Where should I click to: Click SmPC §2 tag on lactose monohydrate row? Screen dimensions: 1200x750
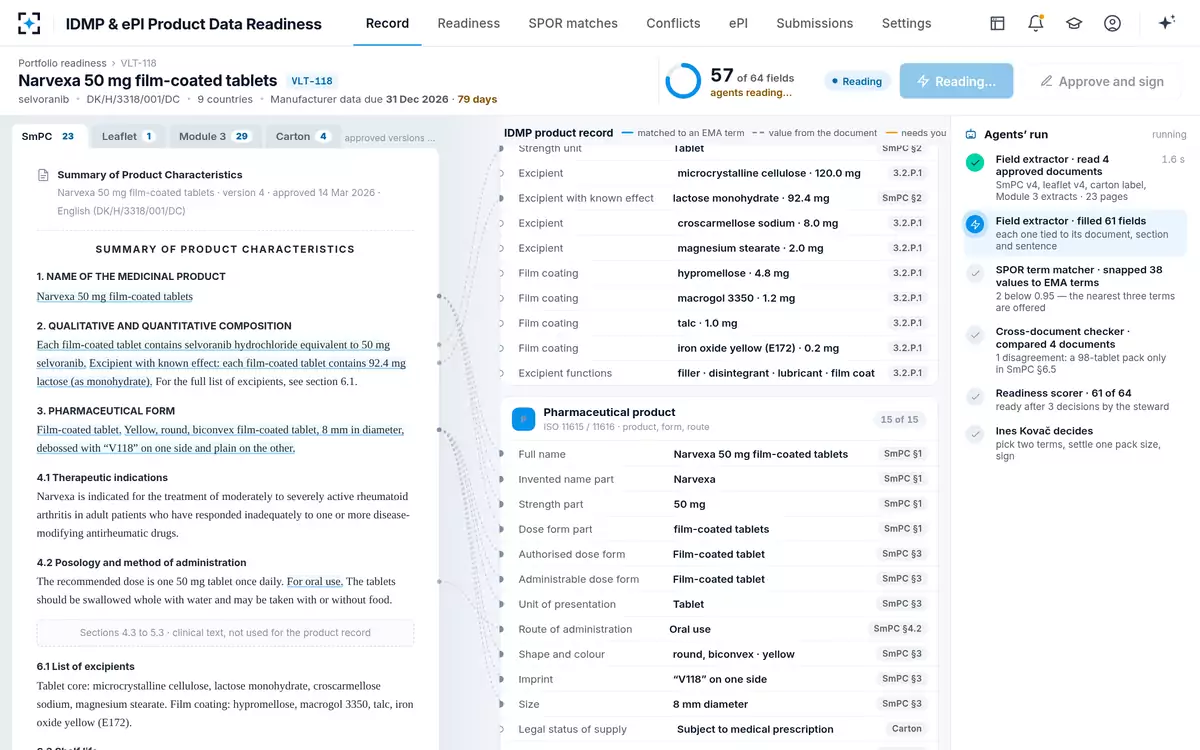[x=902, y=198]
